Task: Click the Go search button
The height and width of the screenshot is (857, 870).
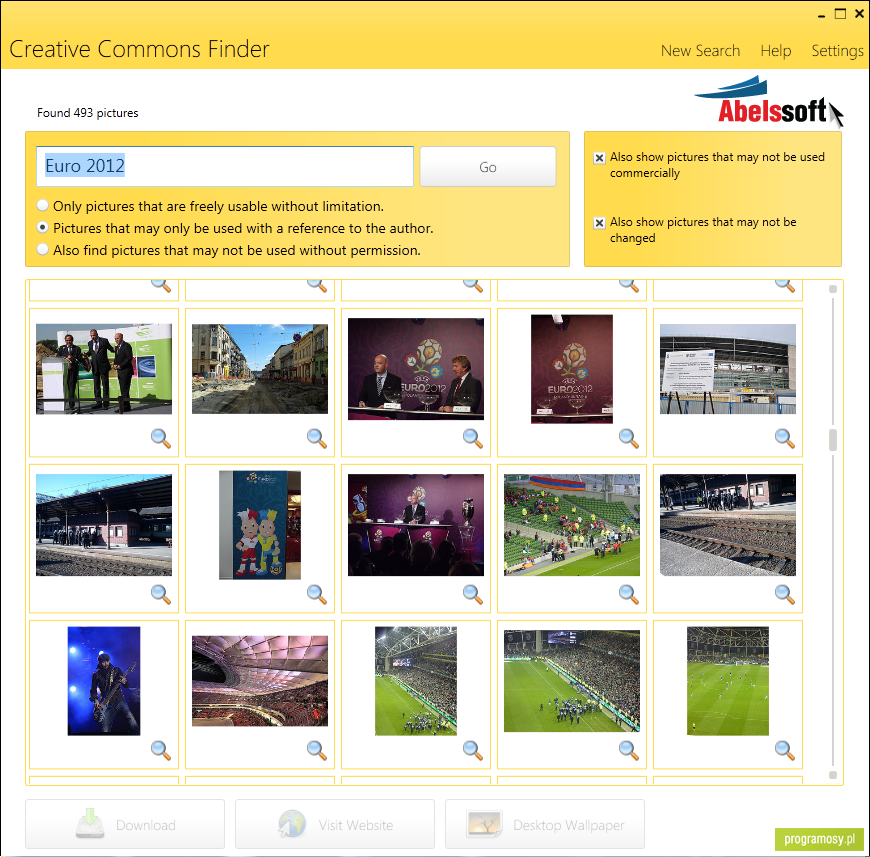Action: (x=488, y=166)
